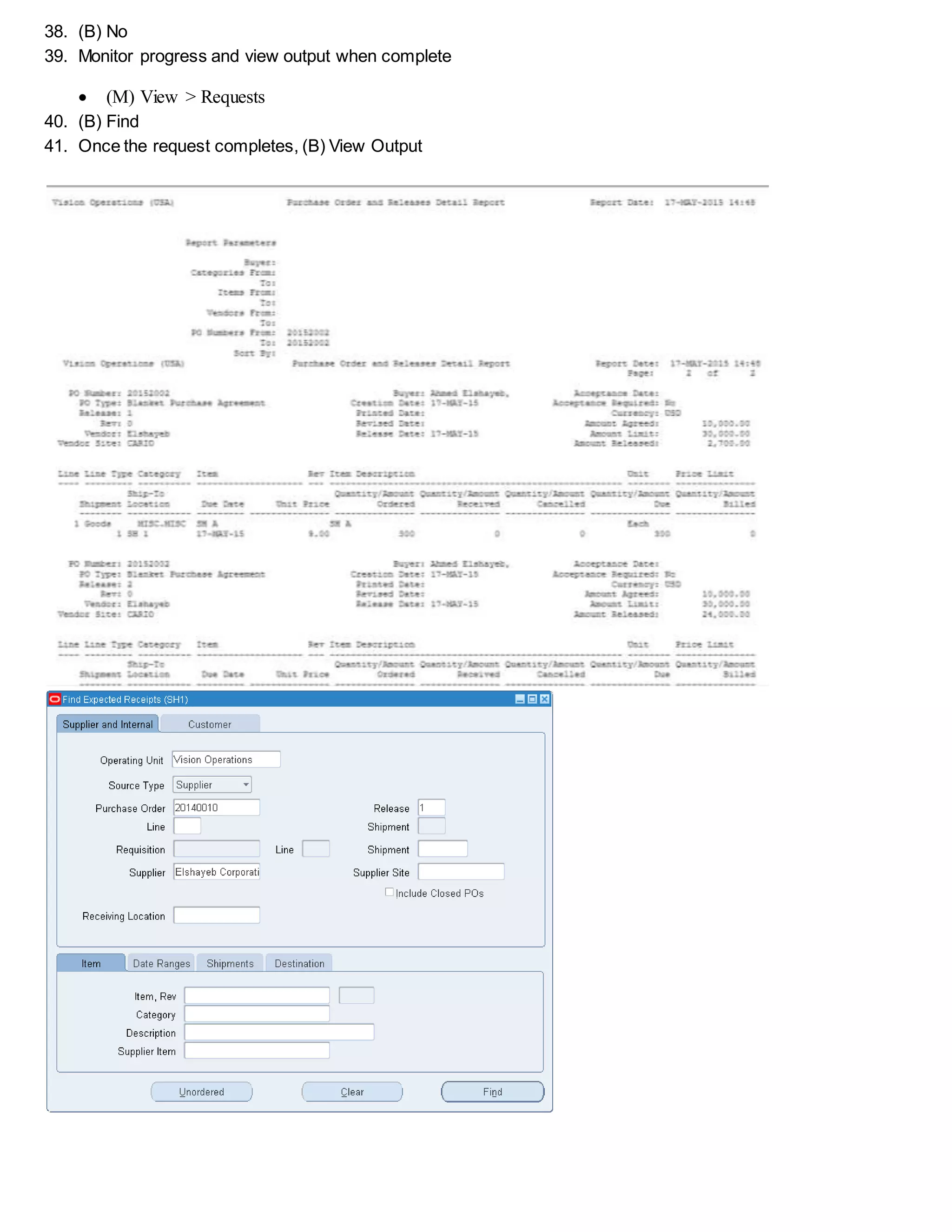Click into the Supplier Site field
Screen dimensions: 952x1232
coord(461,872)
